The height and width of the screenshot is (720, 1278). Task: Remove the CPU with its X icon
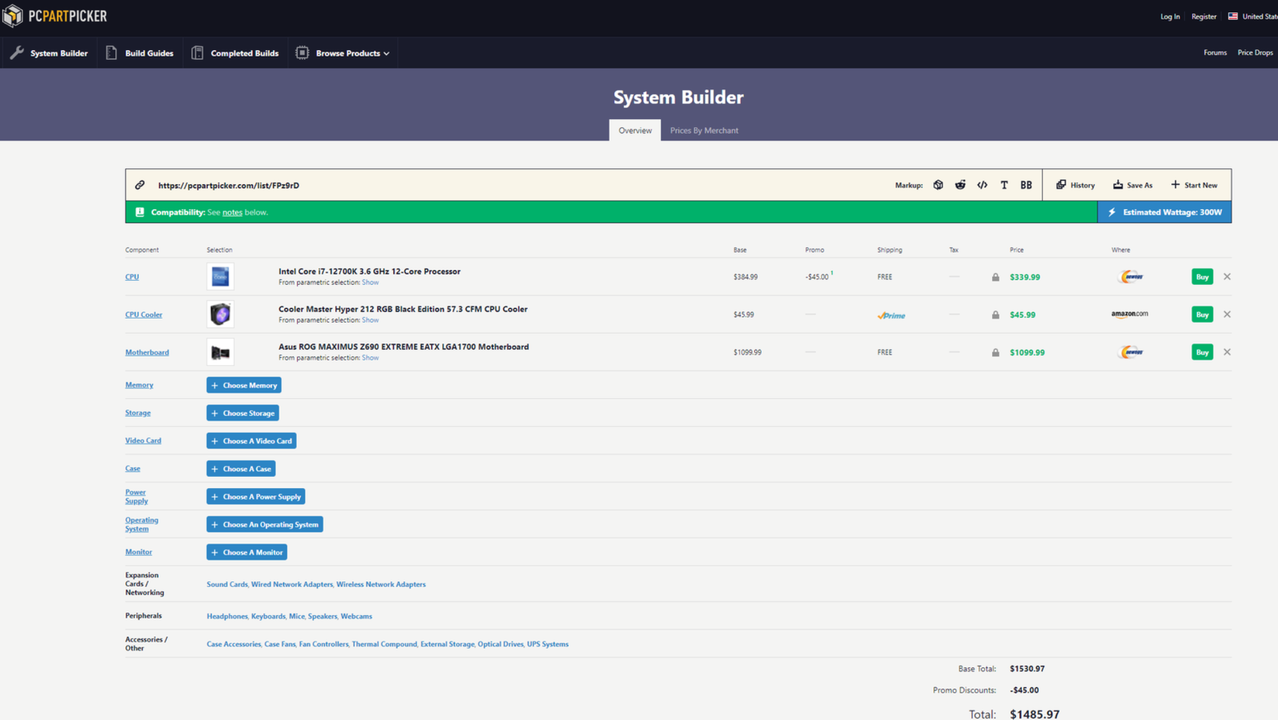point(1227,277)
